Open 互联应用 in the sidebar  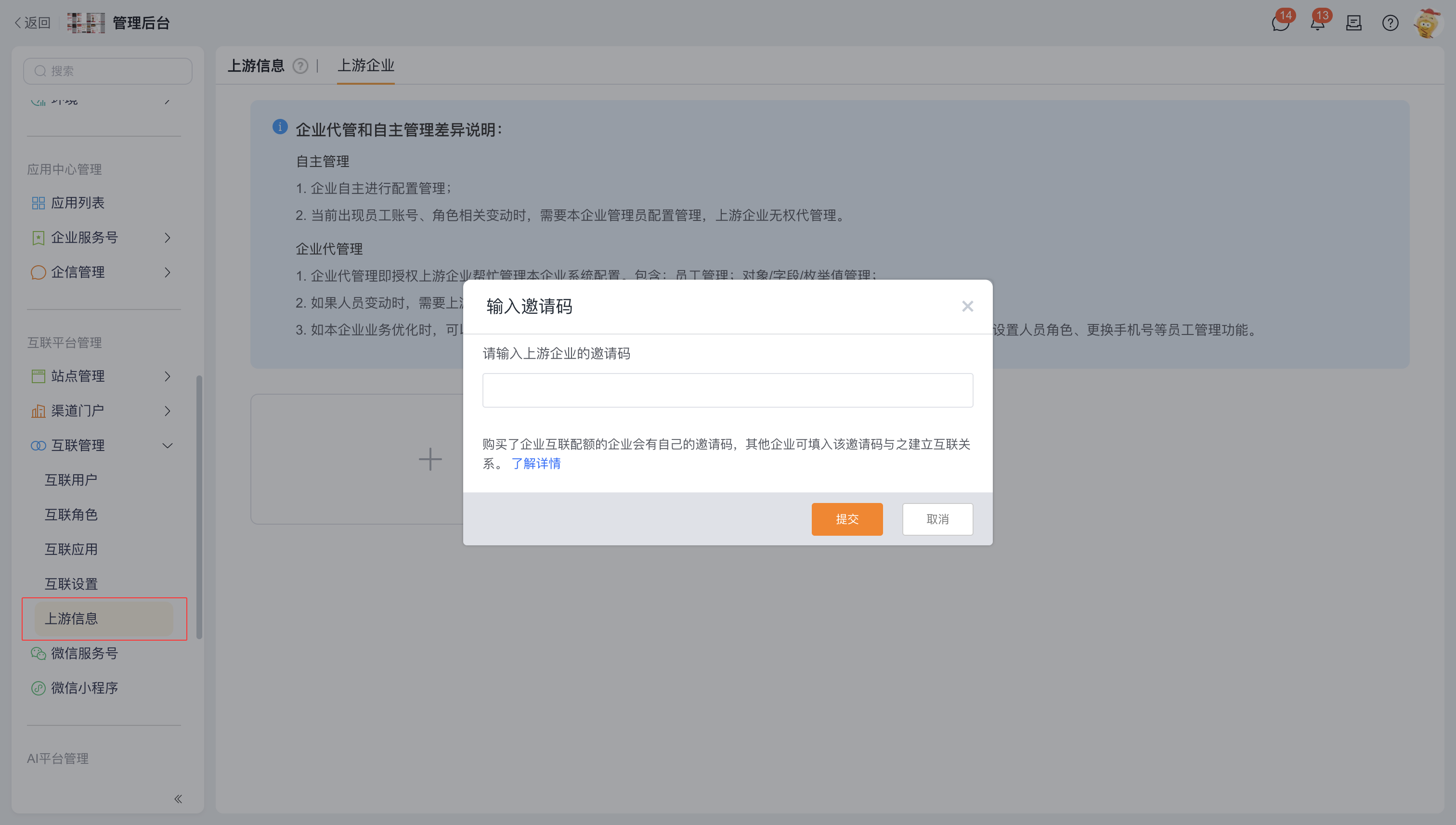click(x=71, y=549)
